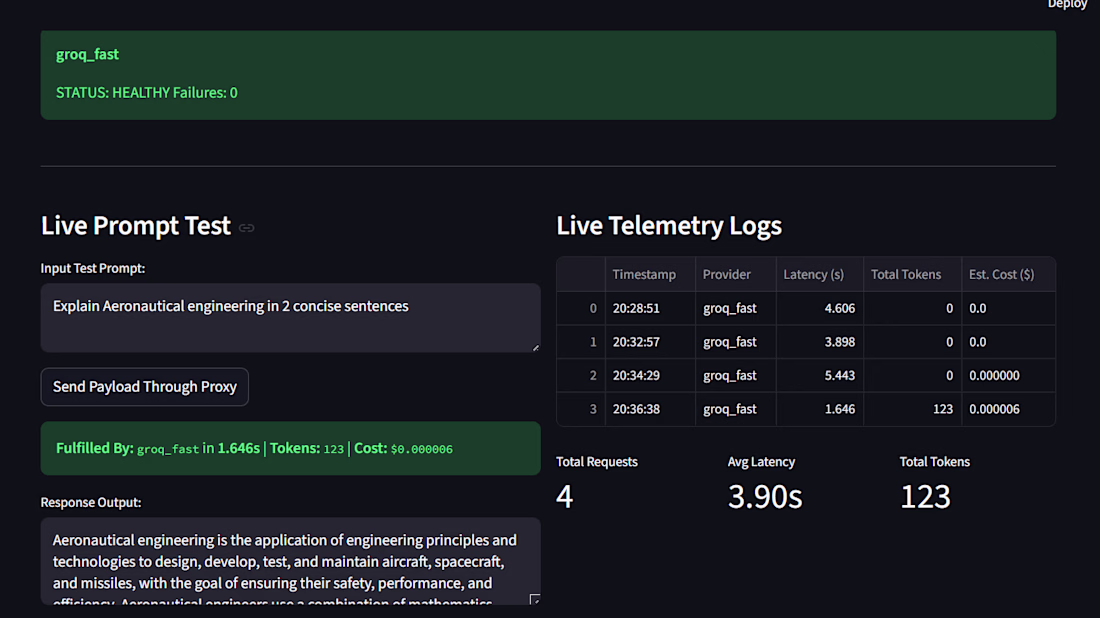Click the groq_fast heading in status card

pyautogui.click(x=87, y=54)
